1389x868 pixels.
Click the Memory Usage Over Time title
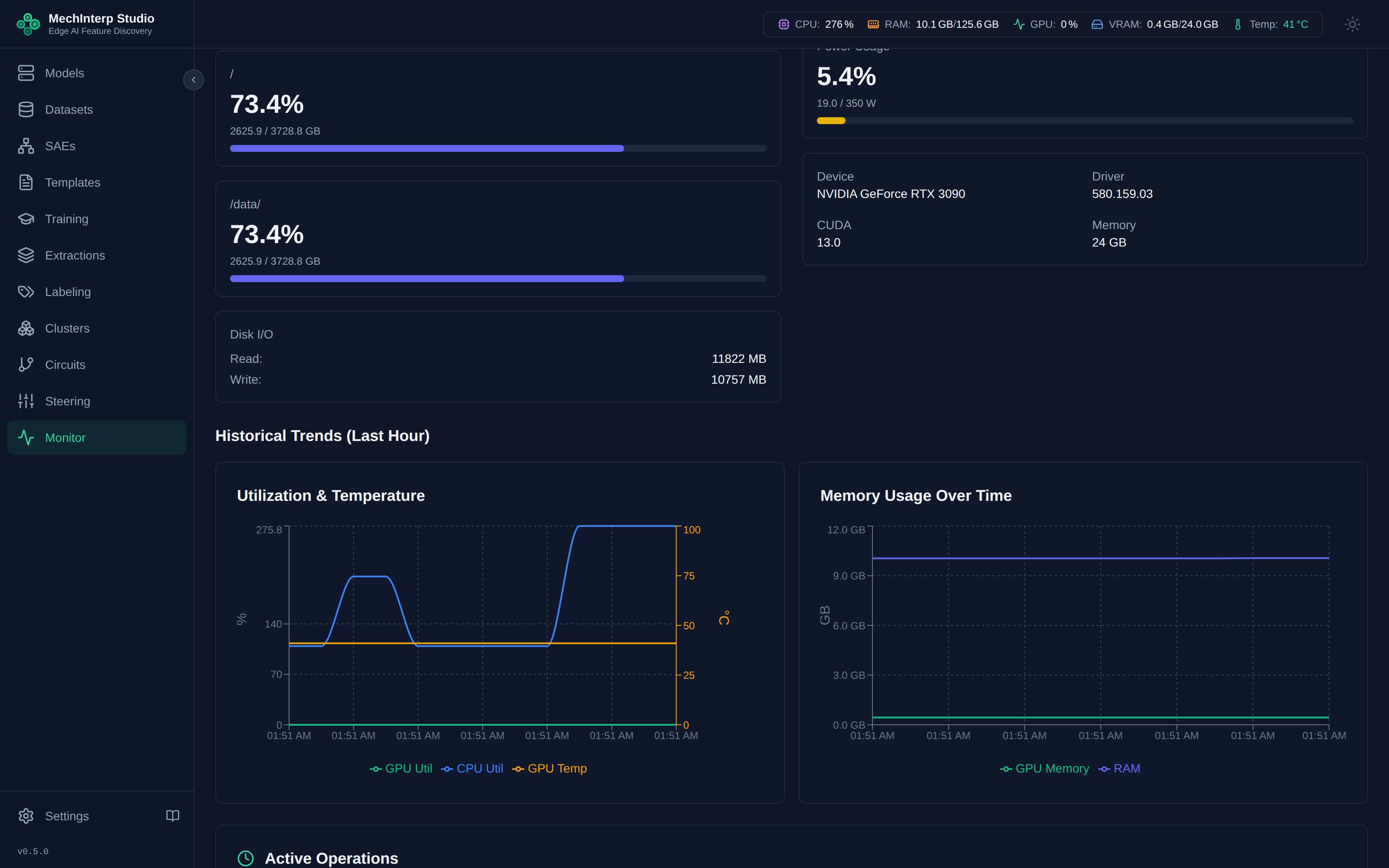coord(915,496)
